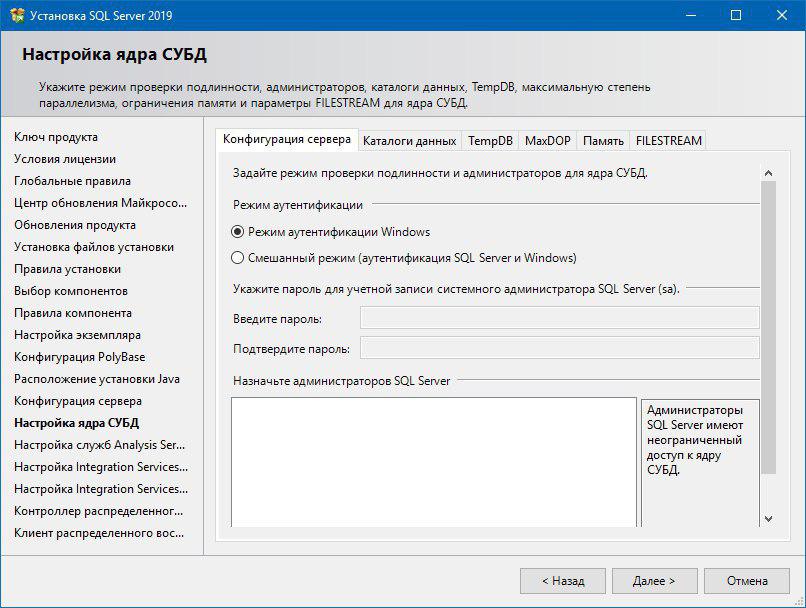The width and height of the screenshot is (806, 608).
Task: Open the TempDB tab
Action: click(x=490, y=141)
